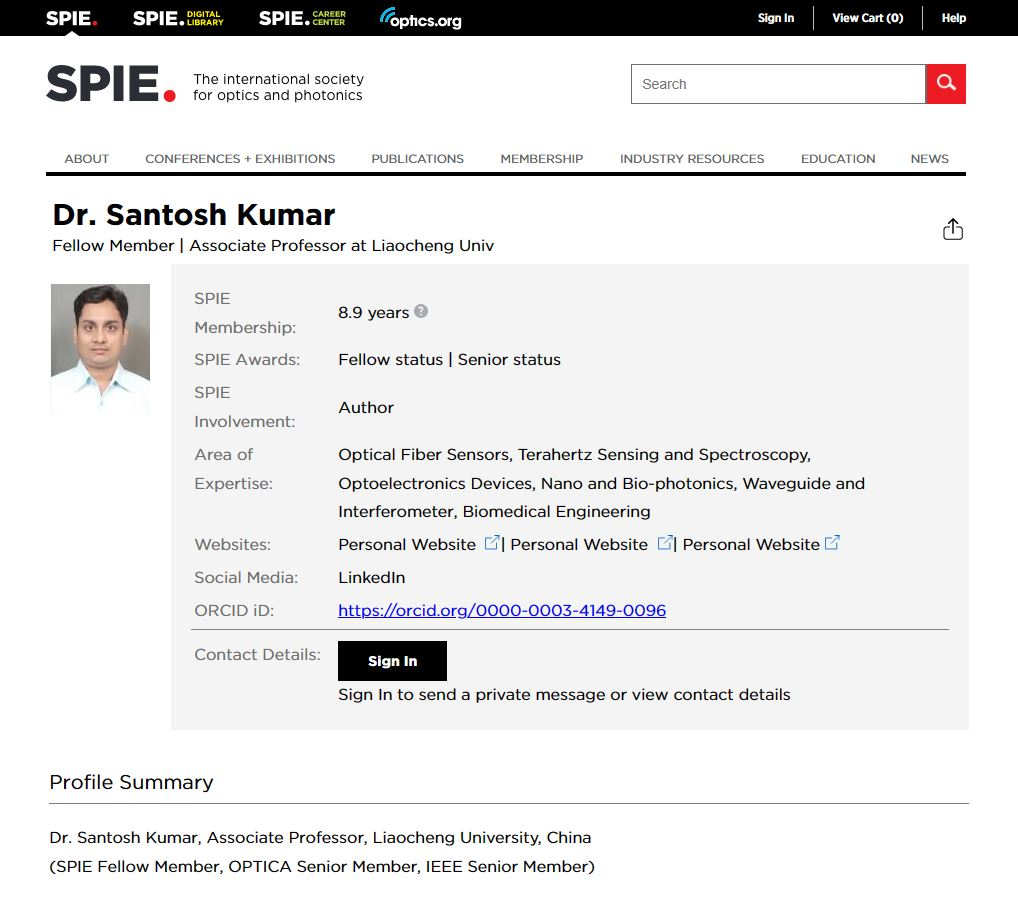Click the red search magnifier button

pyautogui.click(x=945, y=84)
